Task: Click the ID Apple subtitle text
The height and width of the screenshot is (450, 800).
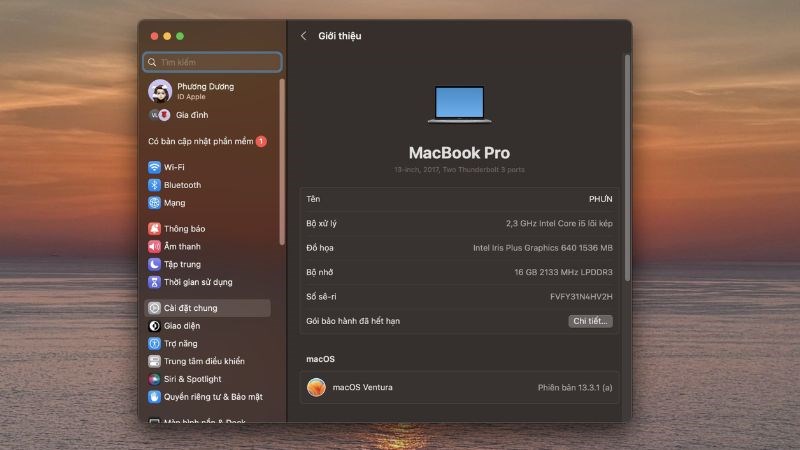Action: [191, 97]
